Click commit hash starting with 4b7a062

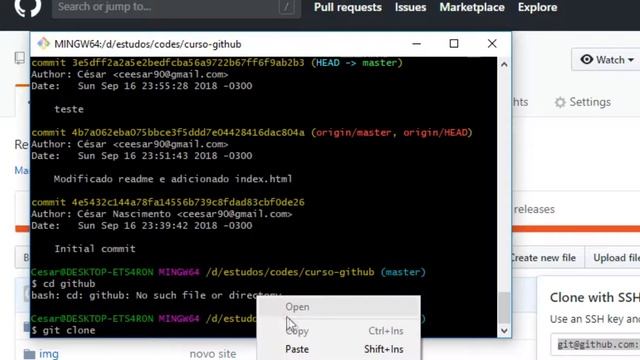[188, 132]
